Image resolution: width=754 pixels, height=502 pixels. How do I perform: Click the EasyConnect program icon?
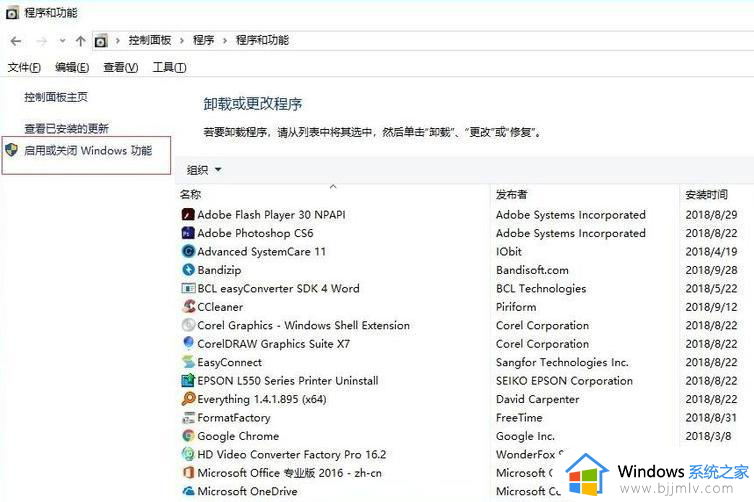tap(188, 362)
